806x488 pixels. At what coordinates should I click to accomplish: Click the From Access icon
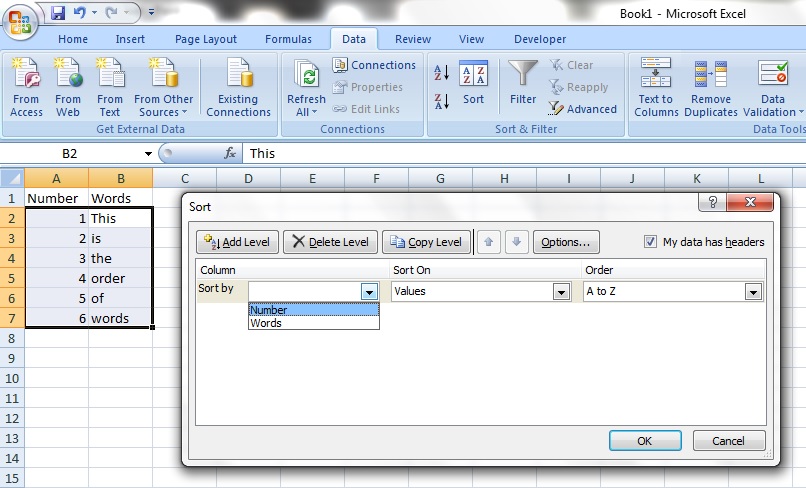26,75
